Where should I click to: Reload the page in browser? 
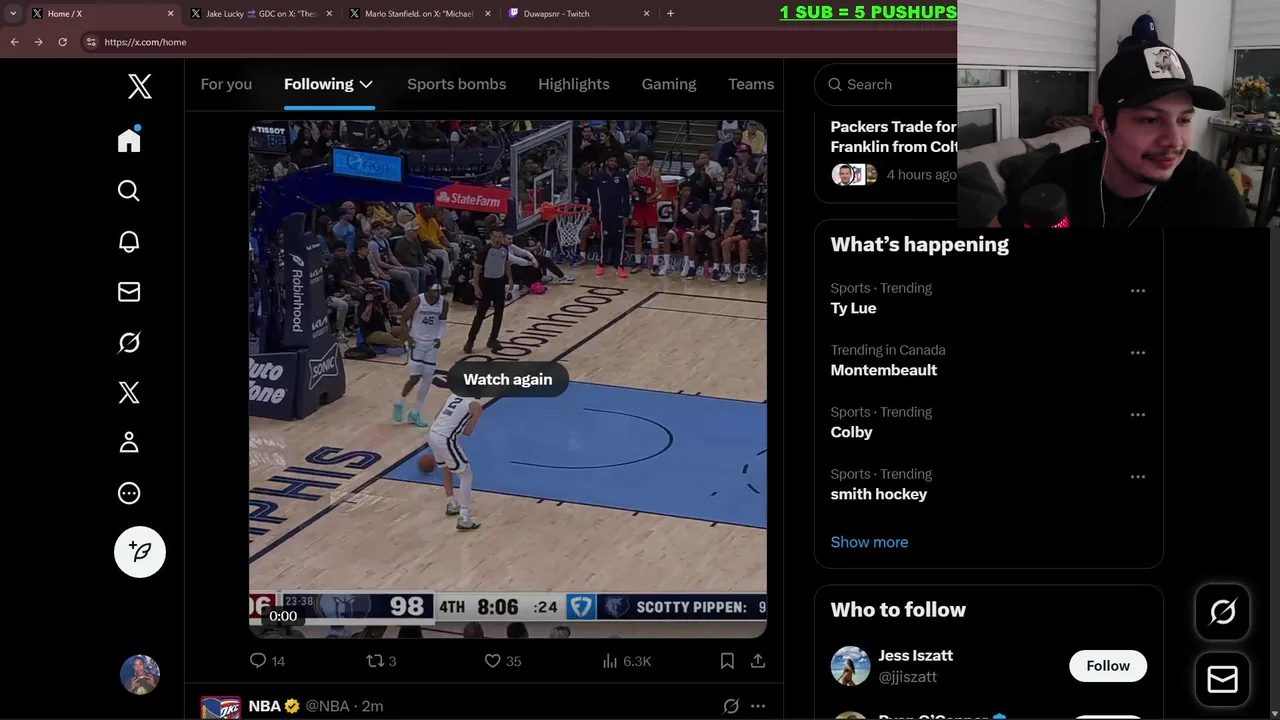62,42
